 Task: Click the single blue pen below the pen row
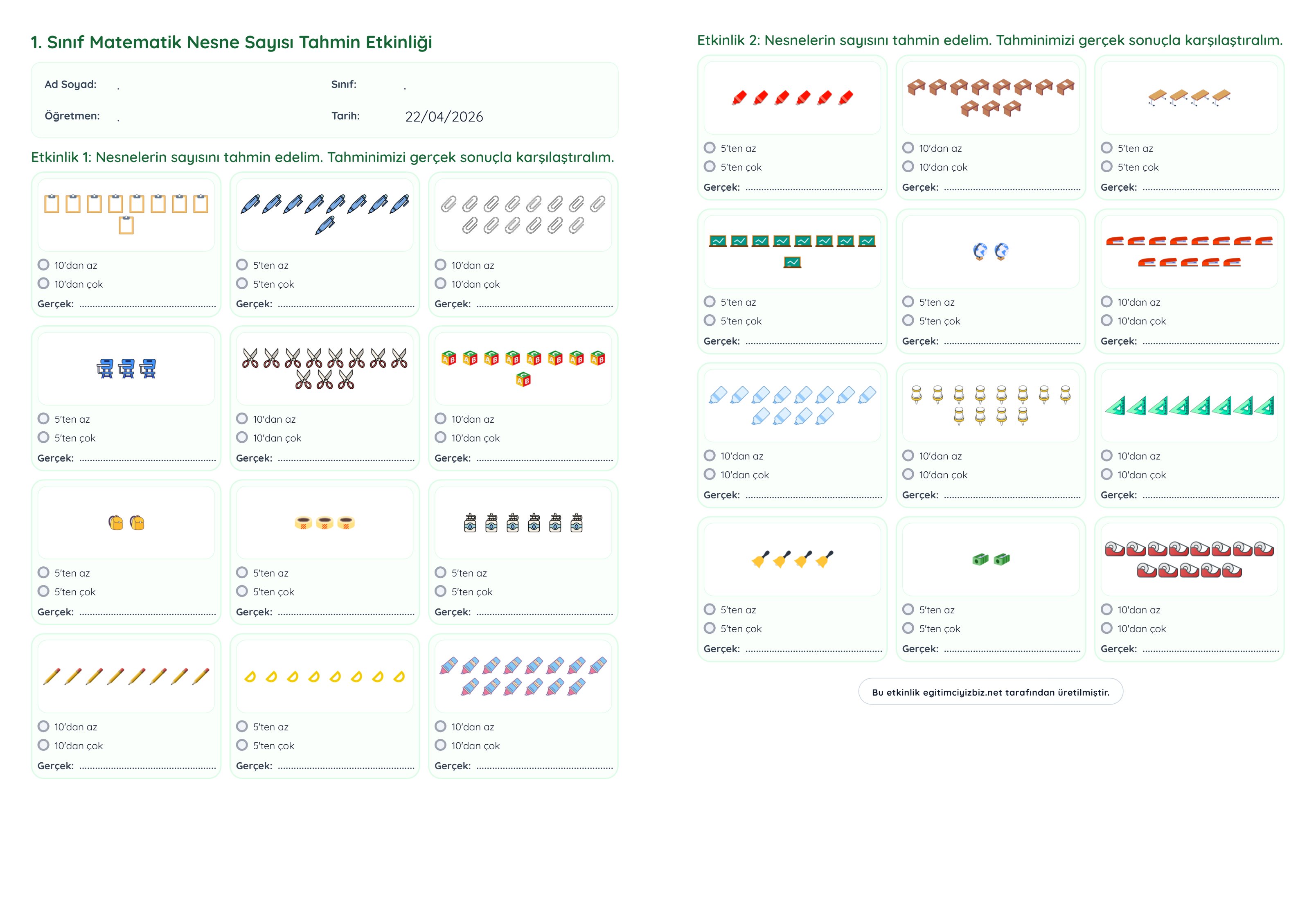[x=324, y=225]
